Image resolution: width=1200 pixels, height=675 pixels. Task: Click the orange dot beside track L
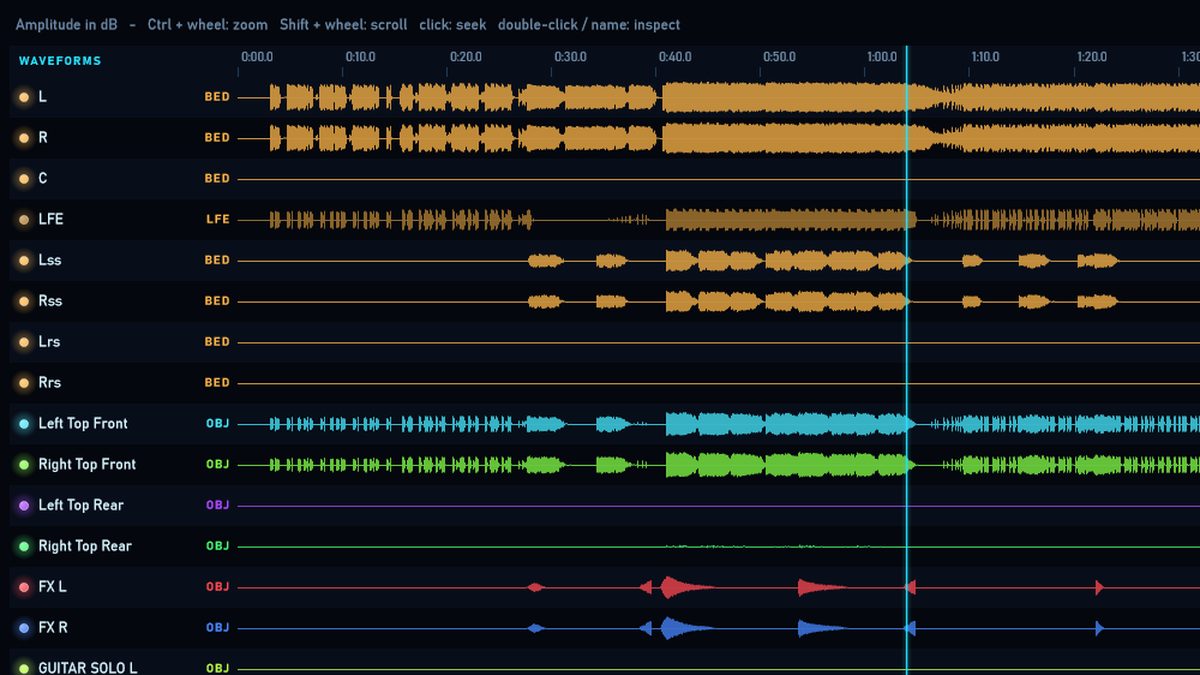tap(24, 97)
